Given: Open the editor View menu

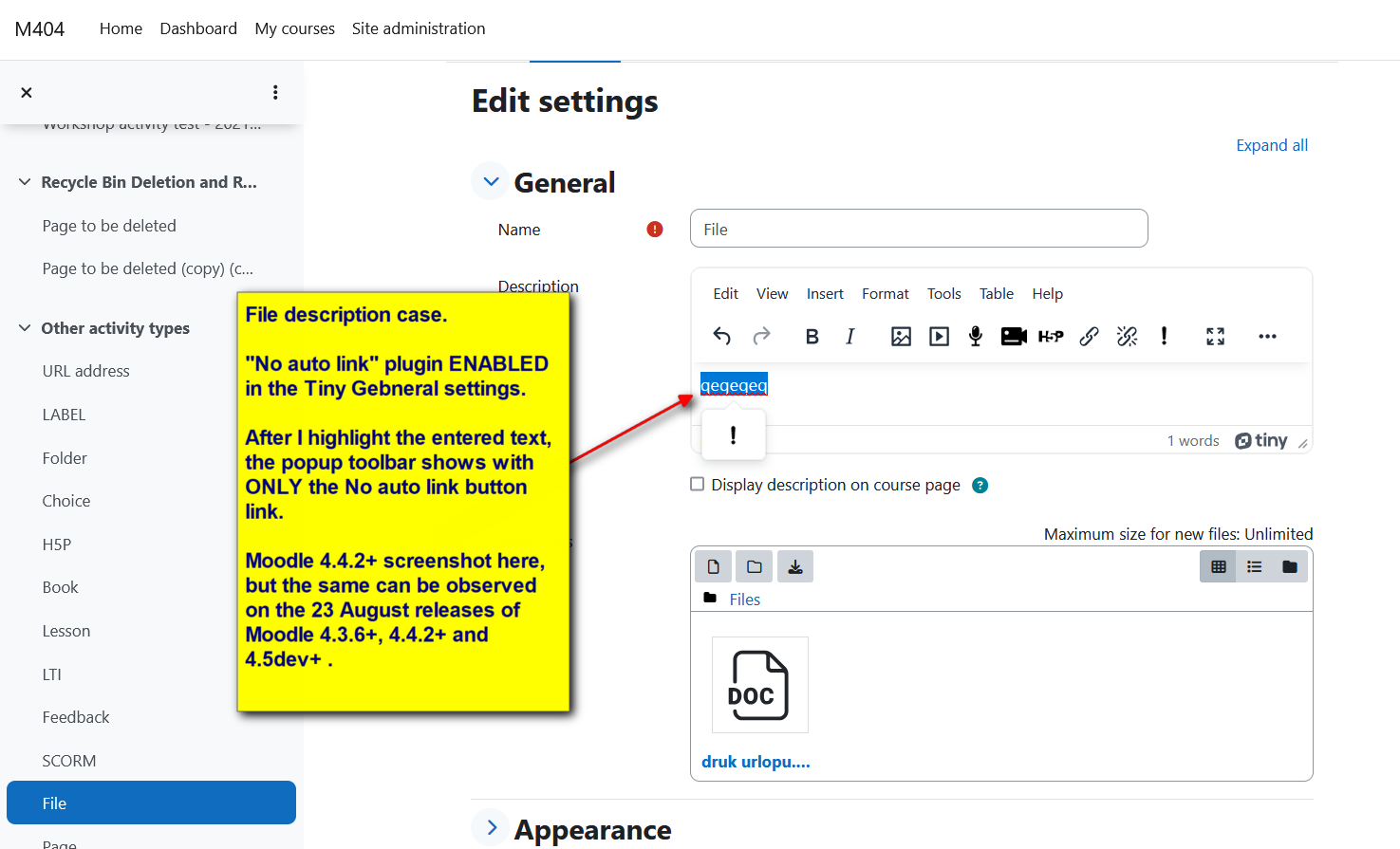Looking at the screenshot, I should pos(772,294).
